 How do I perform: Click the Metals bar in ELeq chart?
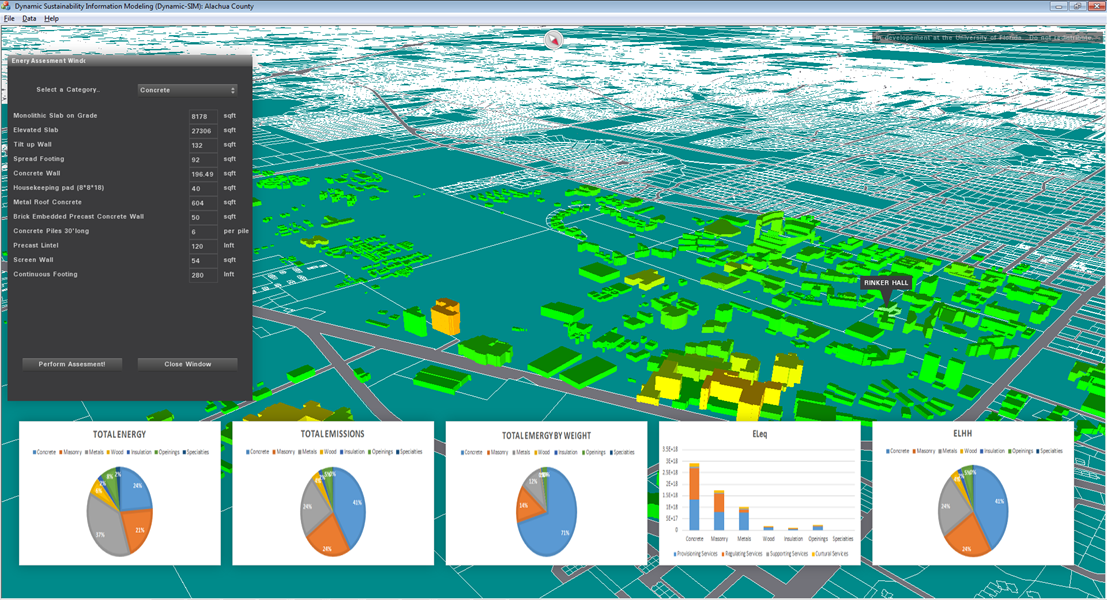coord(744,519)
